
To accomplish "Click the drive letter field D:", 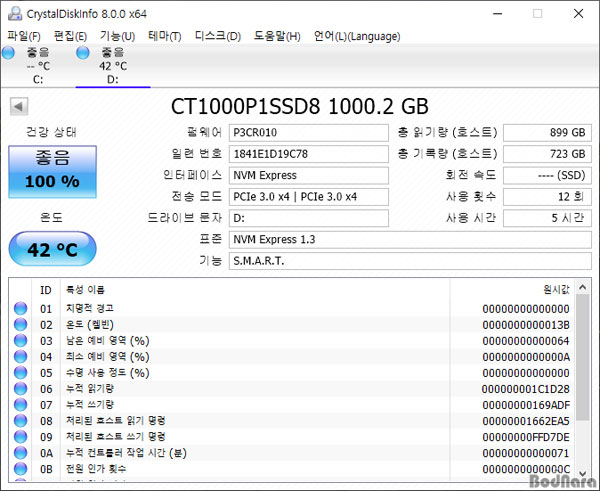I will point(309,219).
